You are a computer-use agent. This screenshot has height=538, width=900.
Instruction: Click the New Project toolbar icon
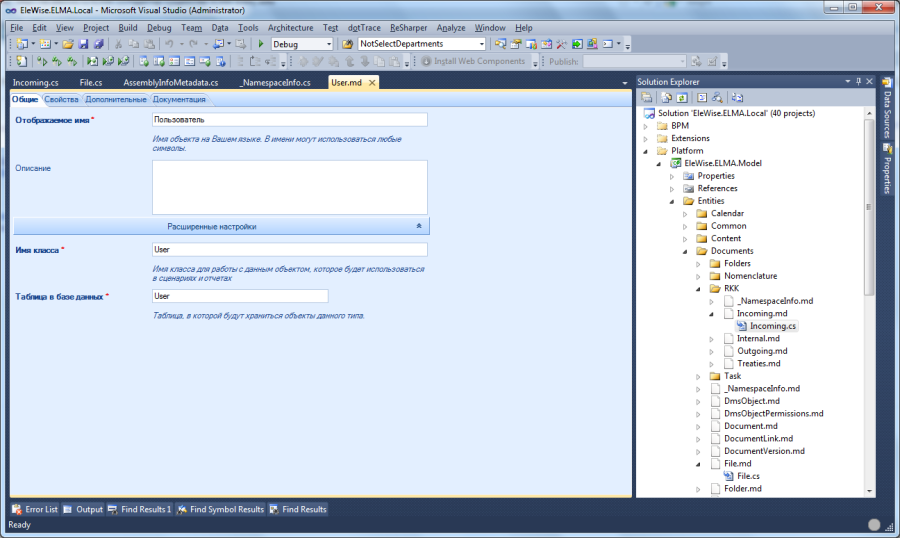pyautogui.click(x=22, y=44)
